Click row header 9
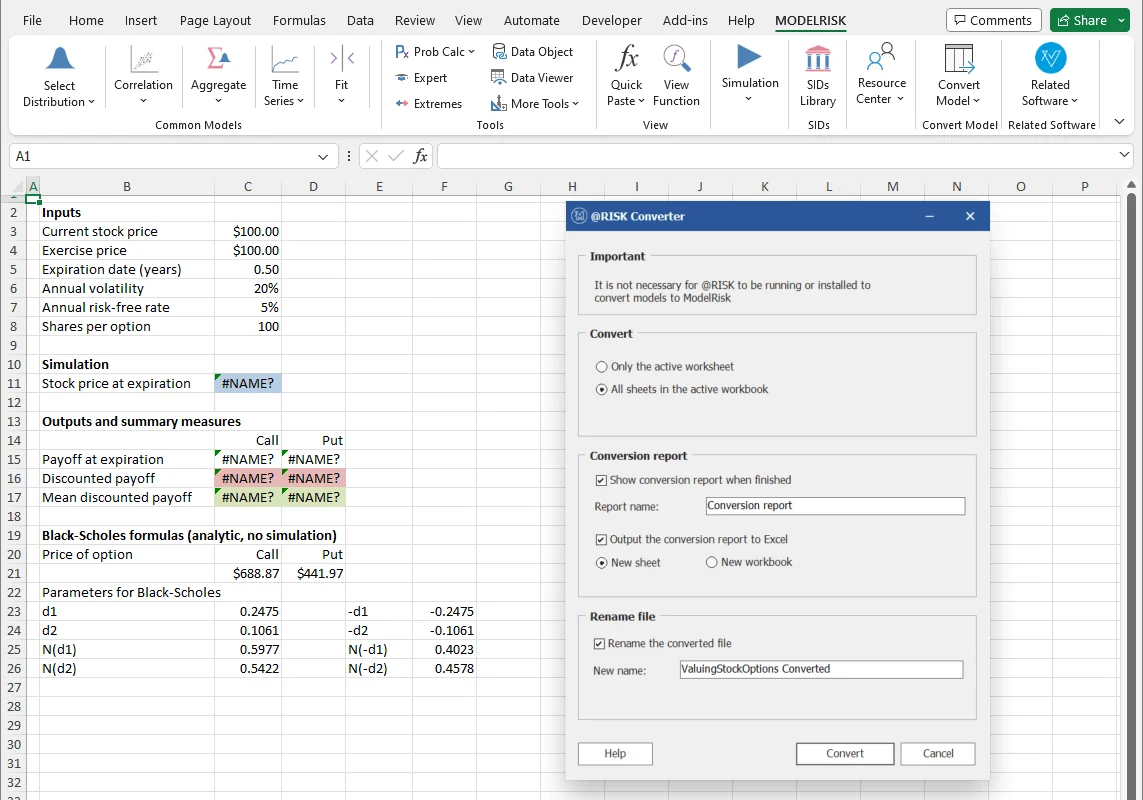 click(14, 346)
